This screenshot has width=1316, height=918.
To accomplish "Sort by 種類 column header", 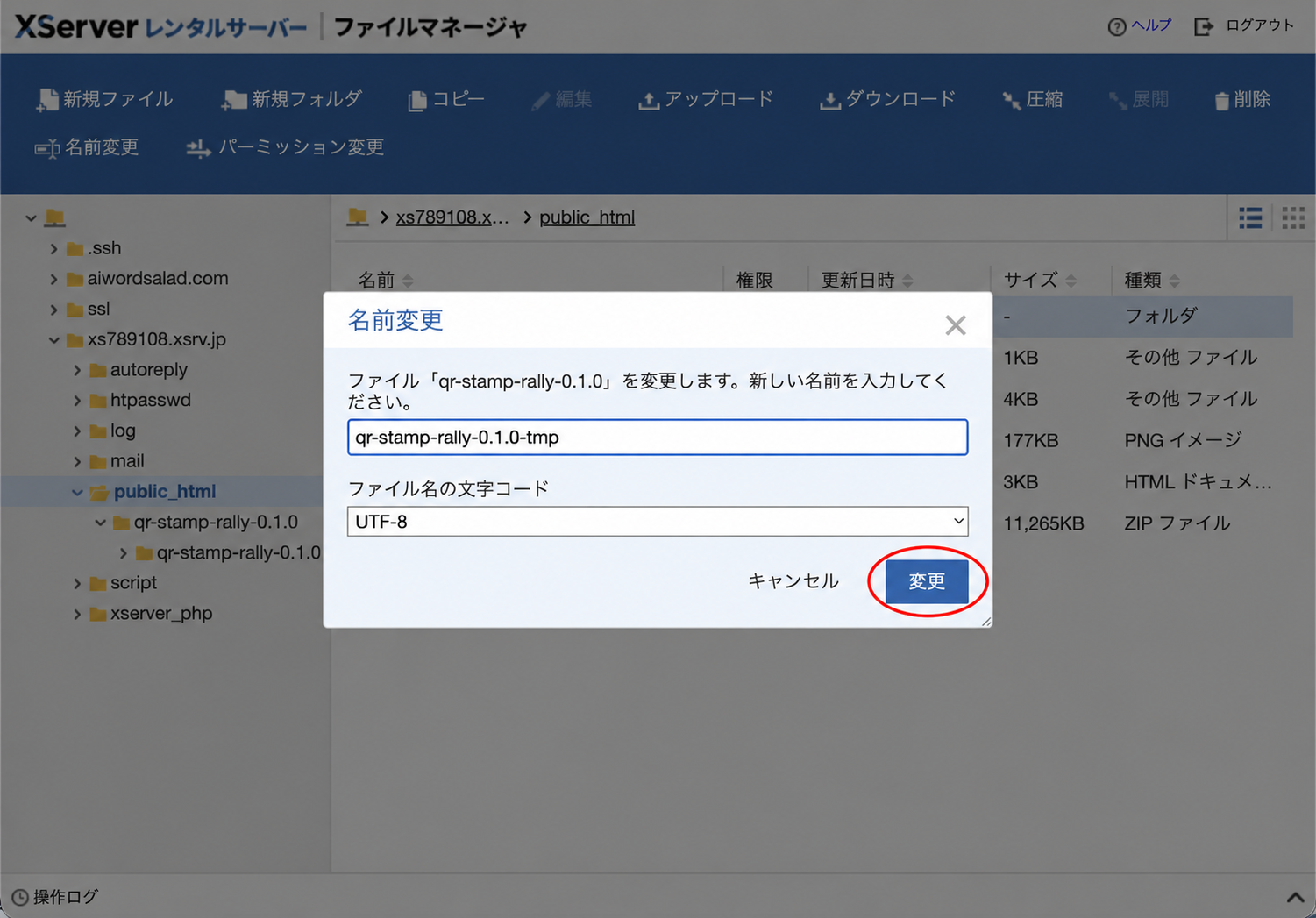I will click(1152, 281).
